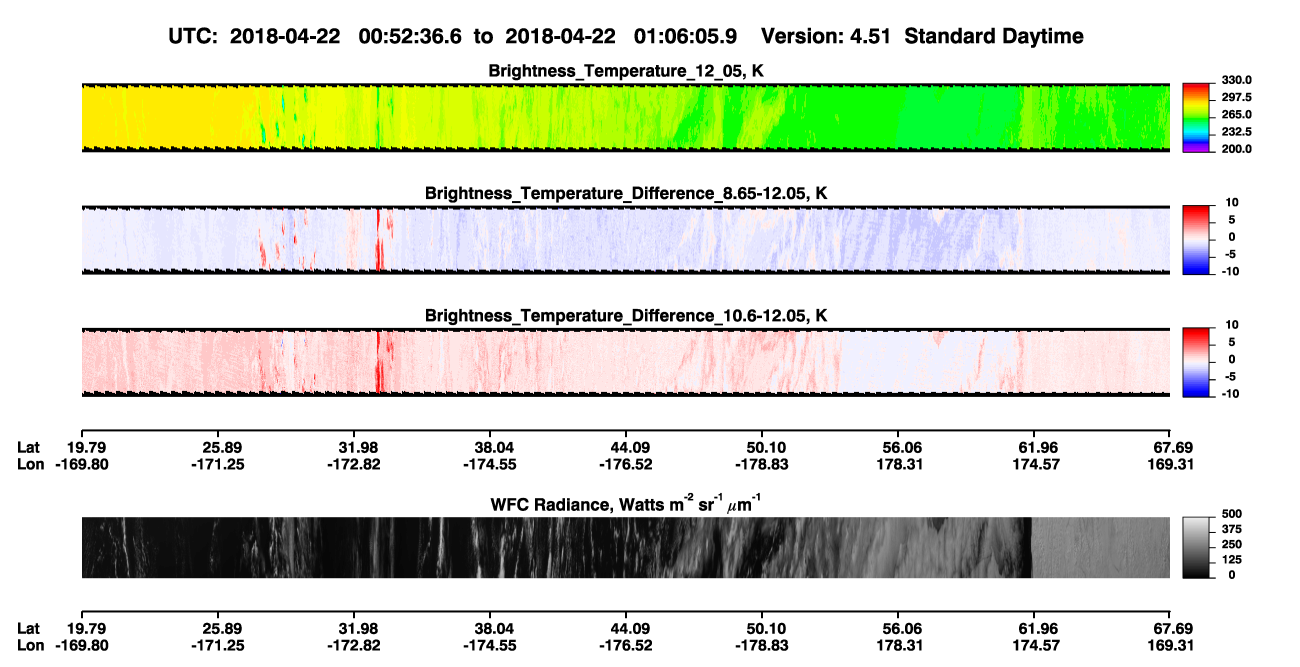1300x667 pixels.
Task: Click latitude 50.10 on the upper axis
Action: point(762,448)
